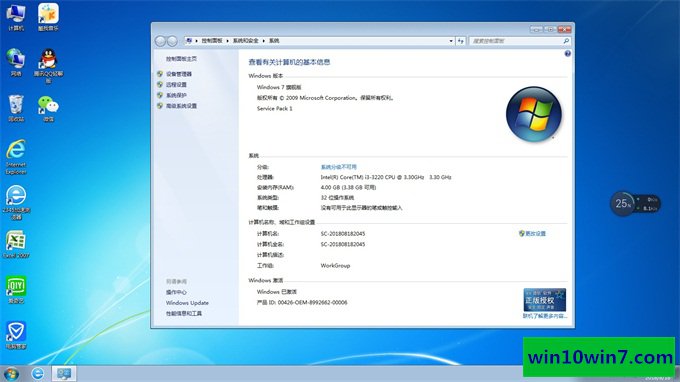Click the 联机了解更多内容 link

tap(545, 316)
